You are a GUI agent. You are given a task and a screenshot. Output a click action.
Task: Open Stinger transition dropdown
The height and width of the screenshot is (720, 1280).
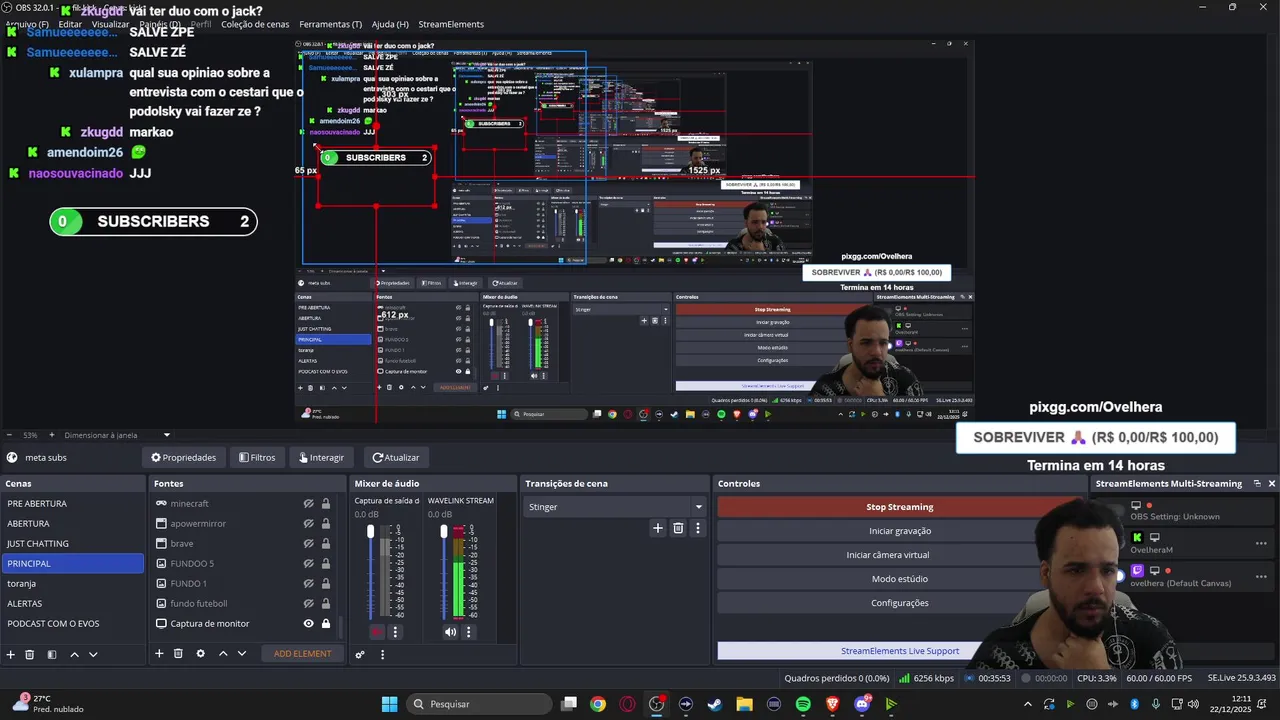click(x=615, y=507)
